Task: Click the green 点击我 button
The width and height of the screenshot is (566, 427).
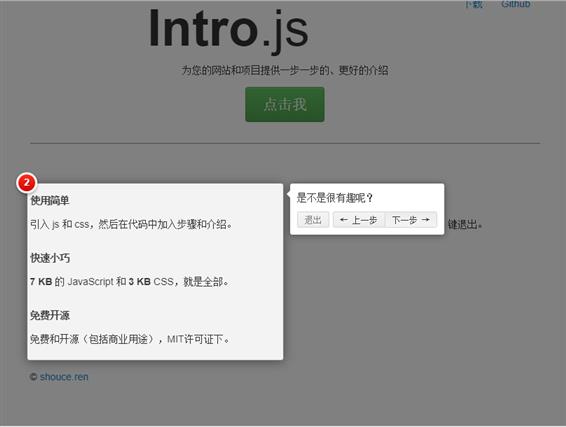Action: [x=285, y=104]
